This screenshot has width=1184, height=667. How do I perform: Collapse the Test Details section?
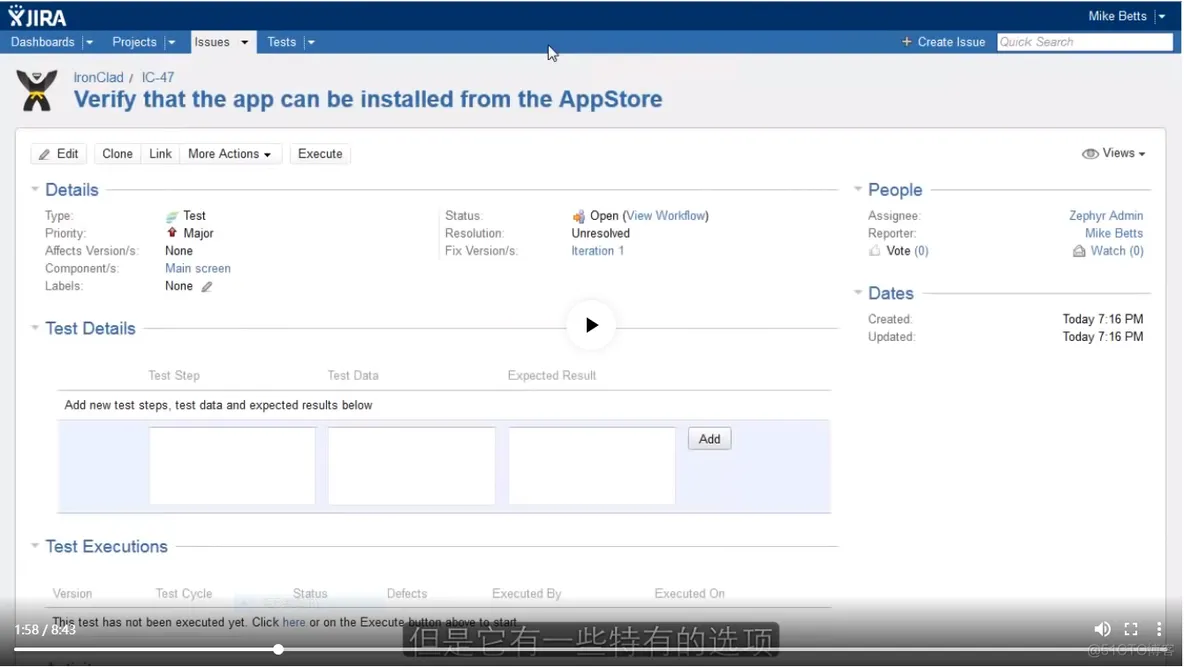pos(35,328)
